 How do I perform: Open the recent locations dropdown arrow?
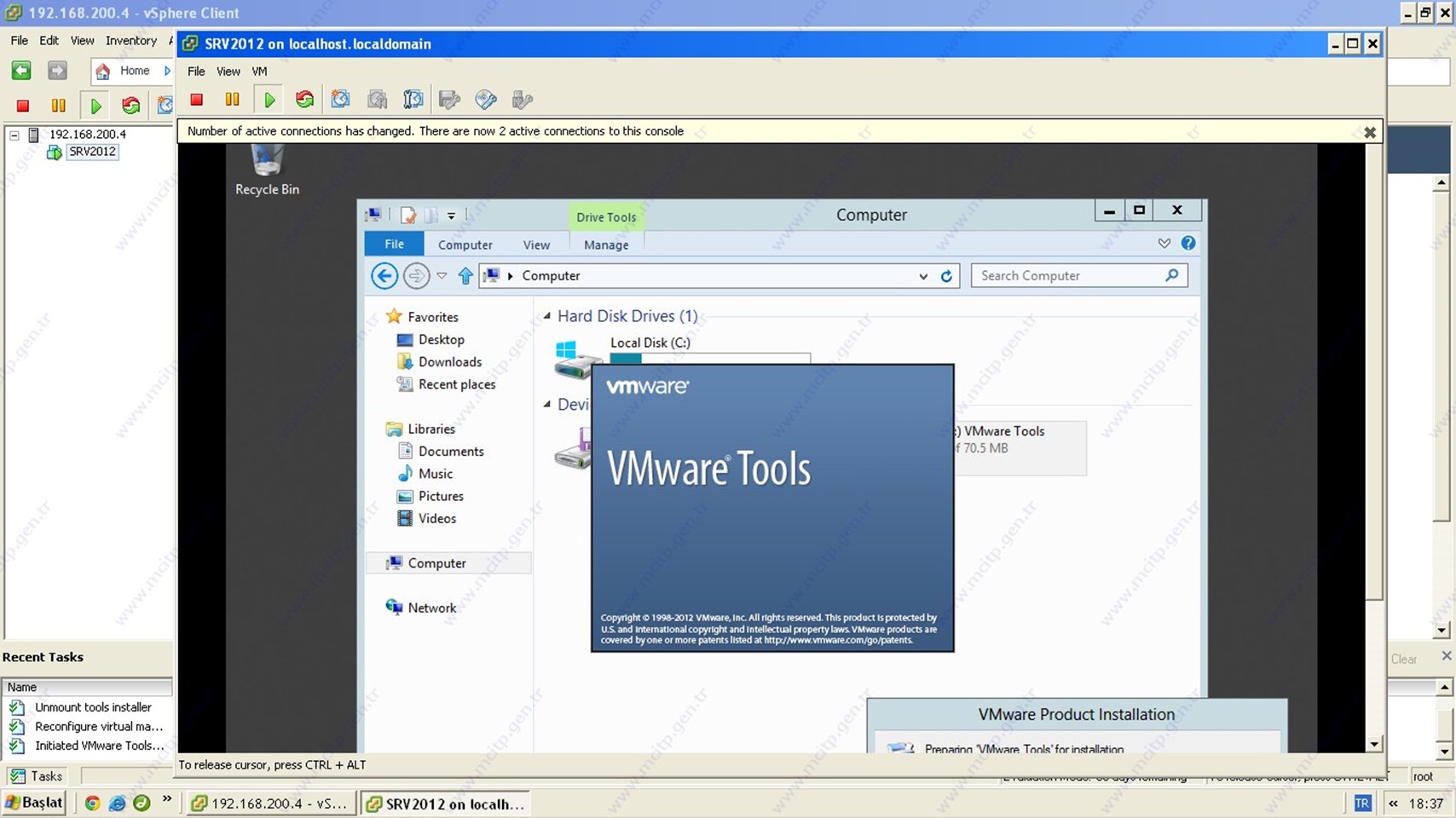442,276
